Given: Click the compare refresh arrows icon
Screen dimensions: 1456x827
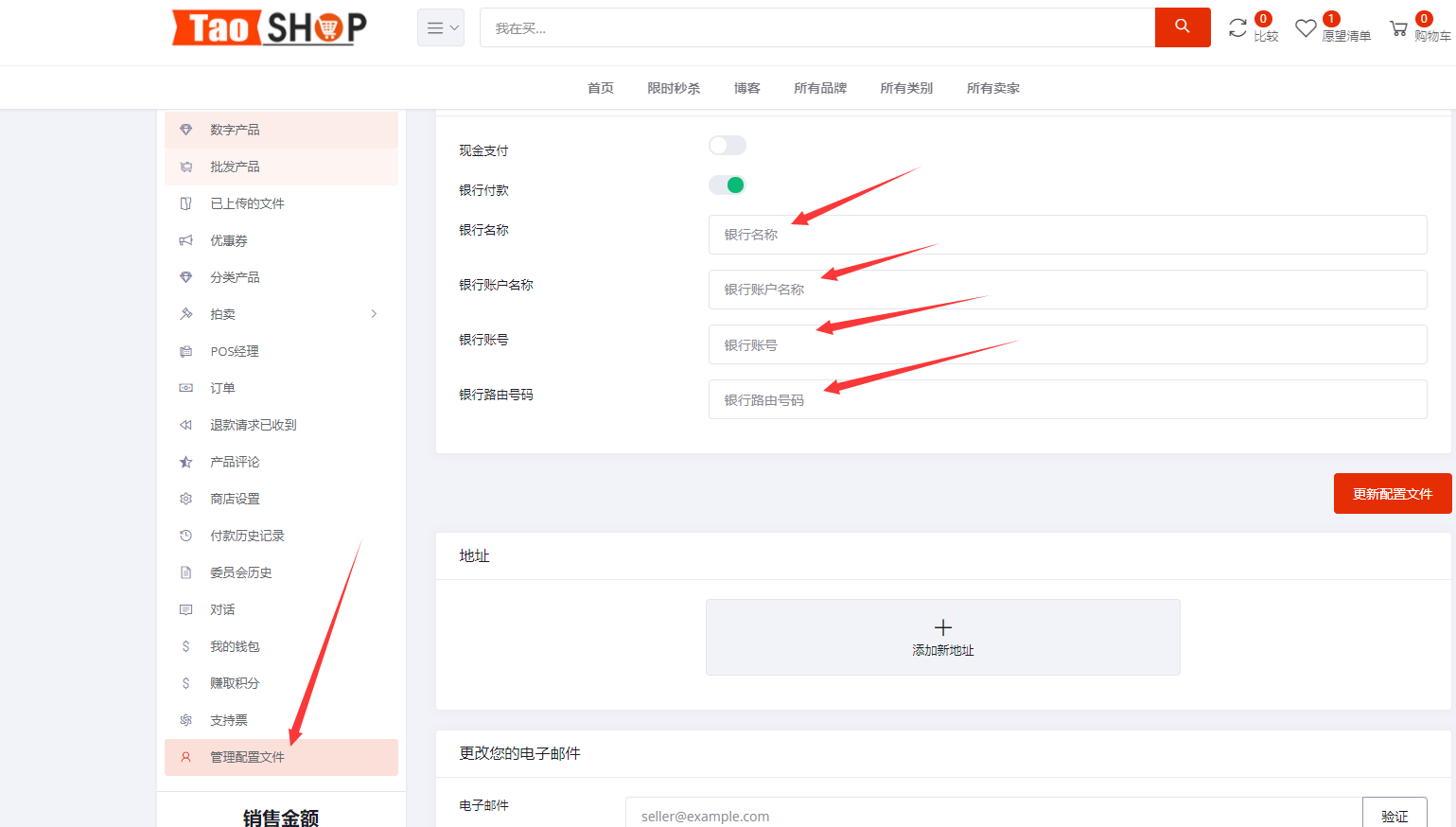Looking at the screenshot, I should tap(1237, 28).
